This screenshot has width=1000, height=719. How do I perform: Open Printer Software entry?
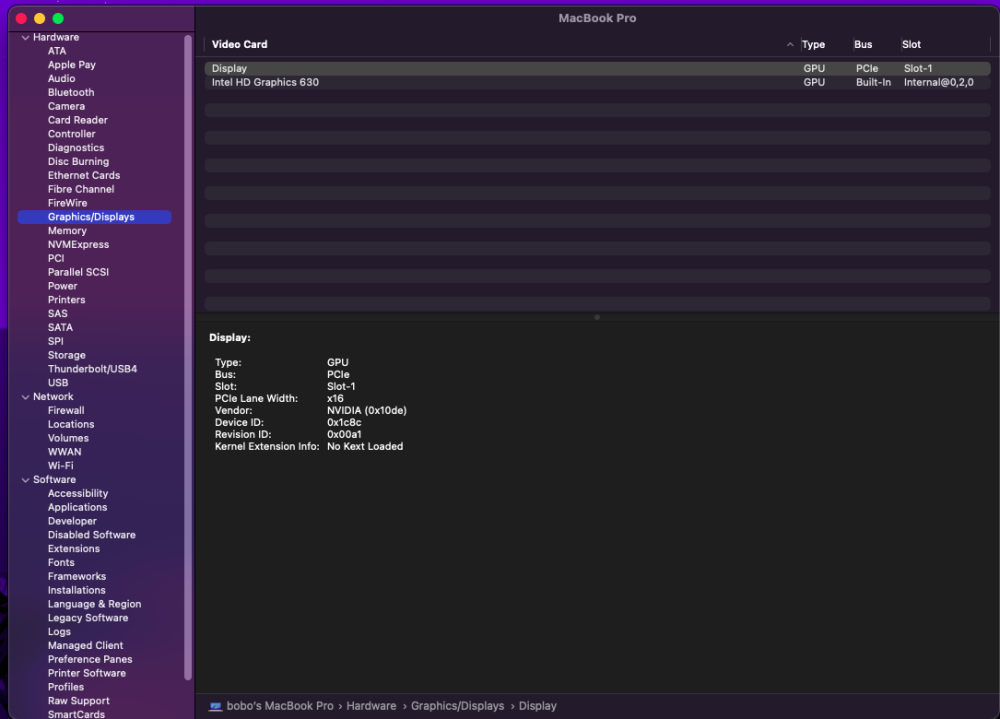point(87,673)
